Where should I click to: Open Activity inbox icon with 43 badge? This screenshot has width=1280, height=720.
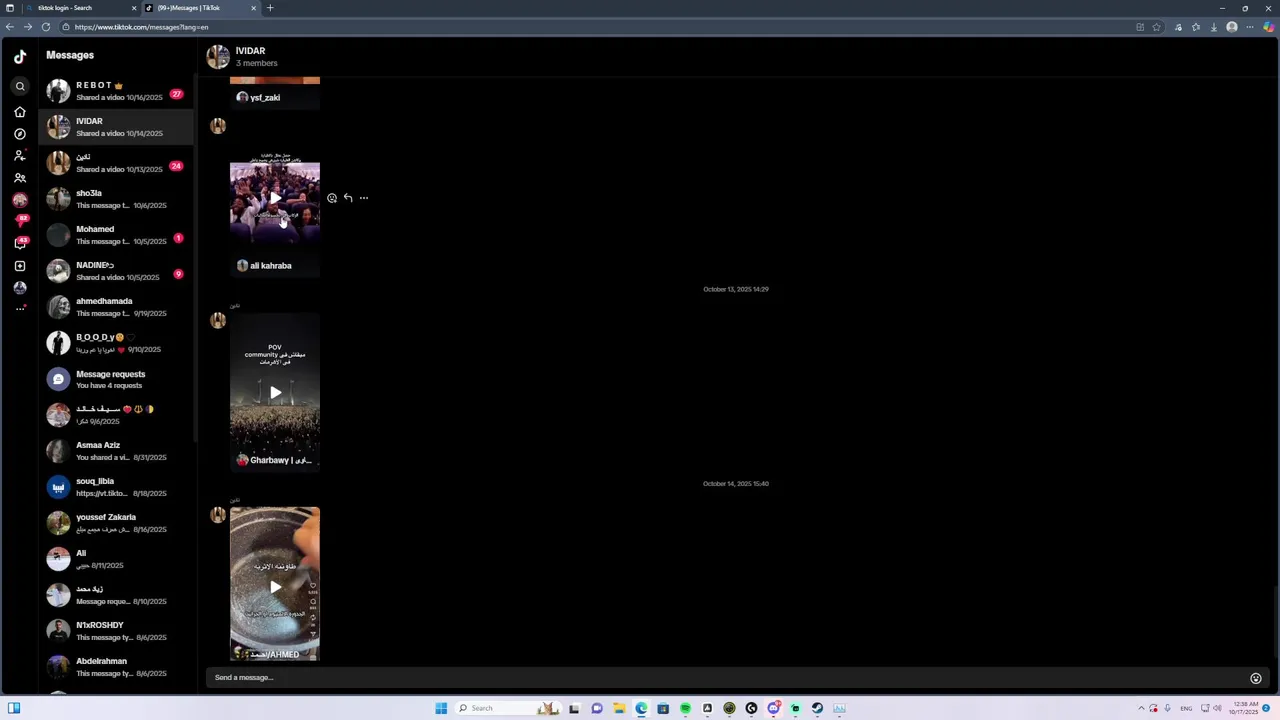pyautogui.click(x=21, y=243)
